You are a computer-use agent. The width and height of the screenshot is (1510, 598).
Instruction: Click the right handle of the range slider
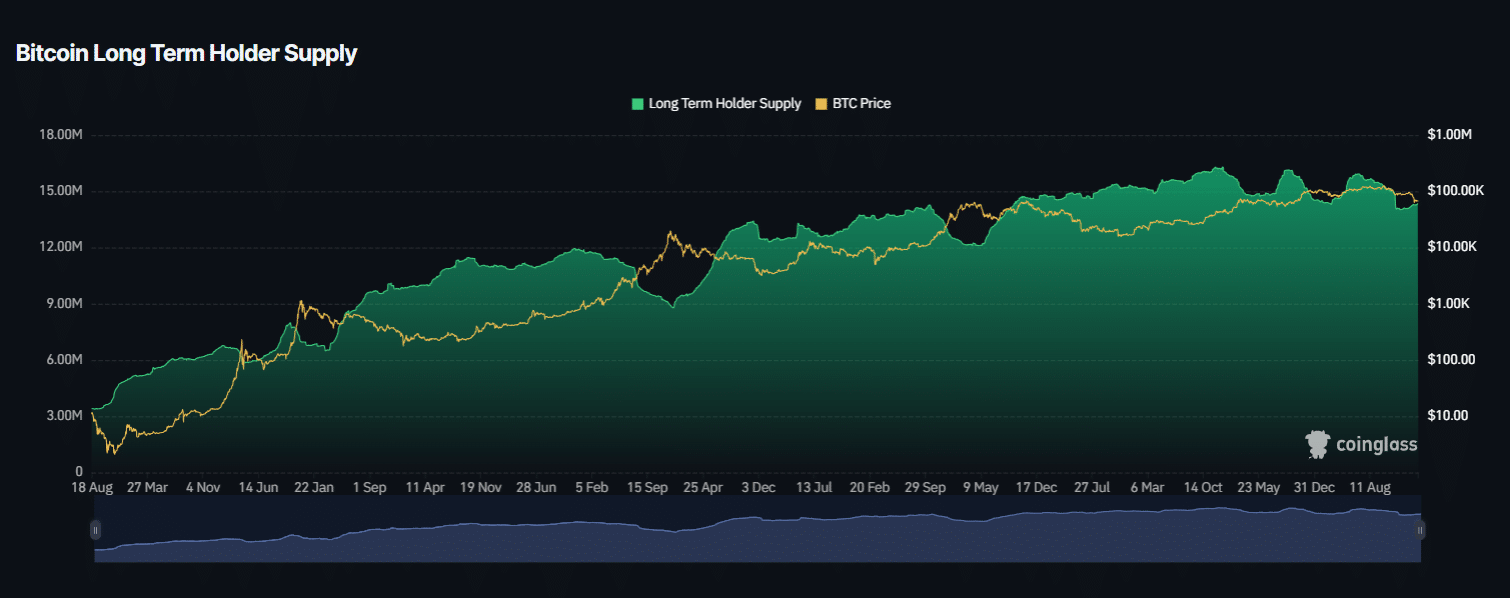tap(1420, 530)
